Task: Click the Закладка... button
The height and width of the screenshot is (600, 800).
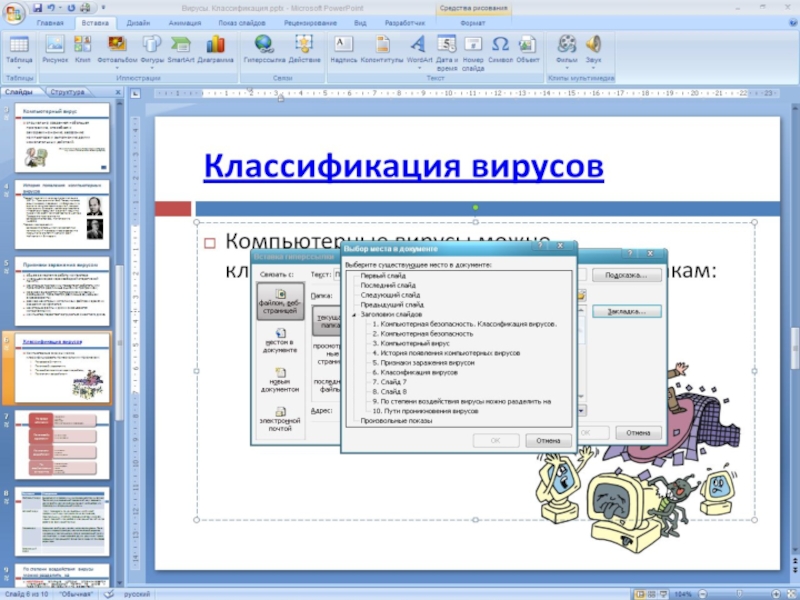Action: click(x=626, y=311)
